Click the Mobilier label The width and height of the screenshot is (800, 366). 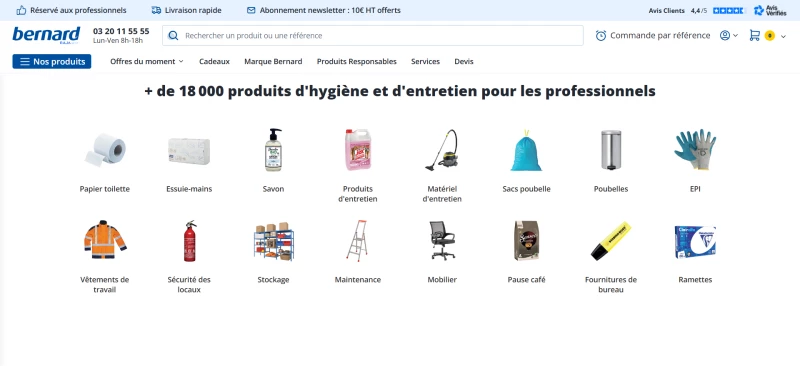[442, 280]
